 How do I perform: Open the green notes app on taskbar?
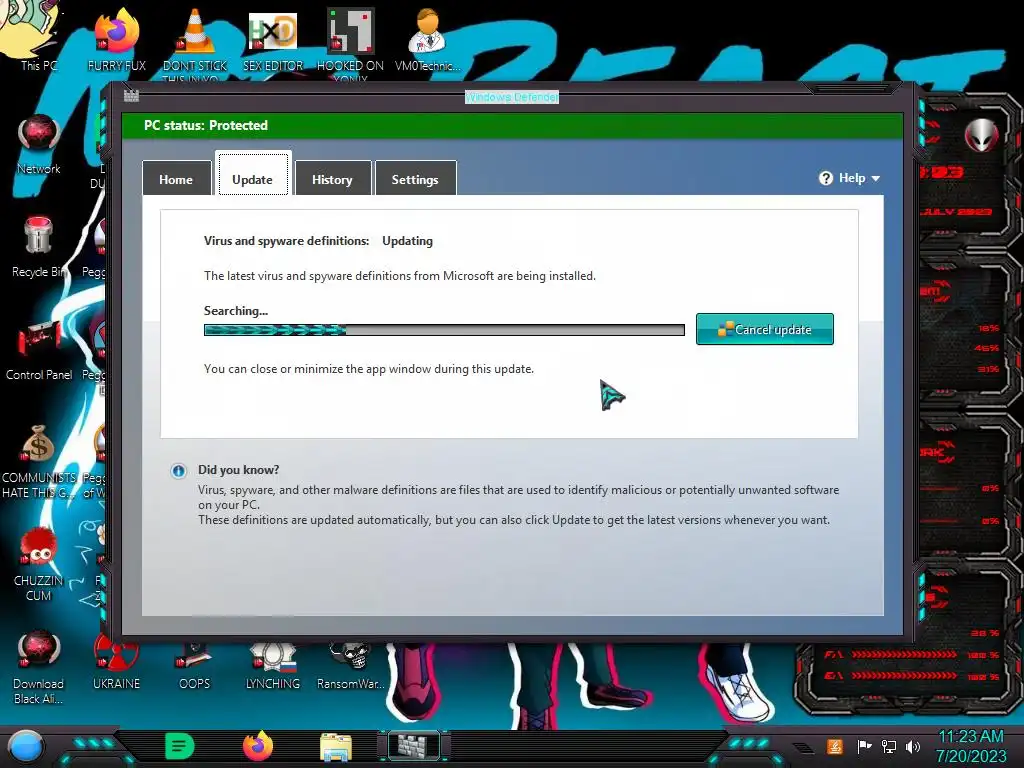(180, 746)
